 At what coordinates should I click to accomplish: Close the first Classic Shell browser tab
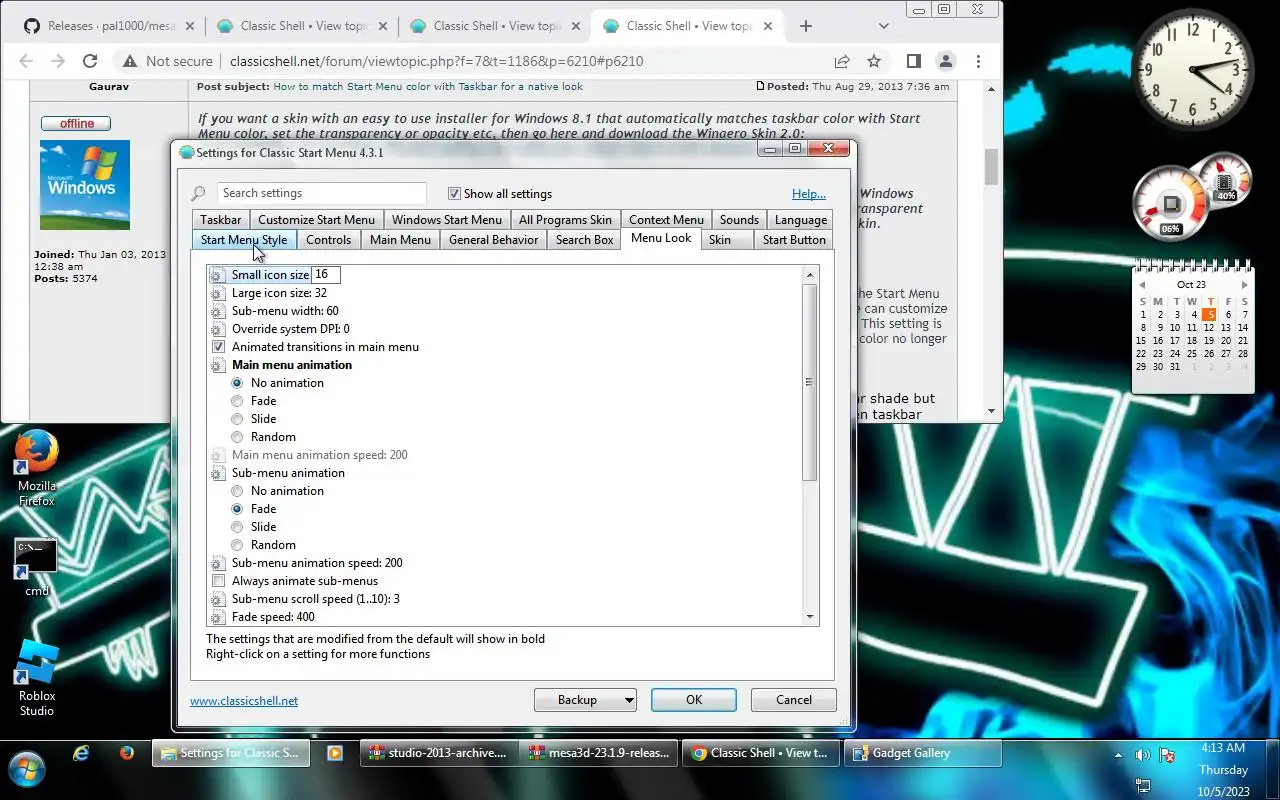(382, 26)
